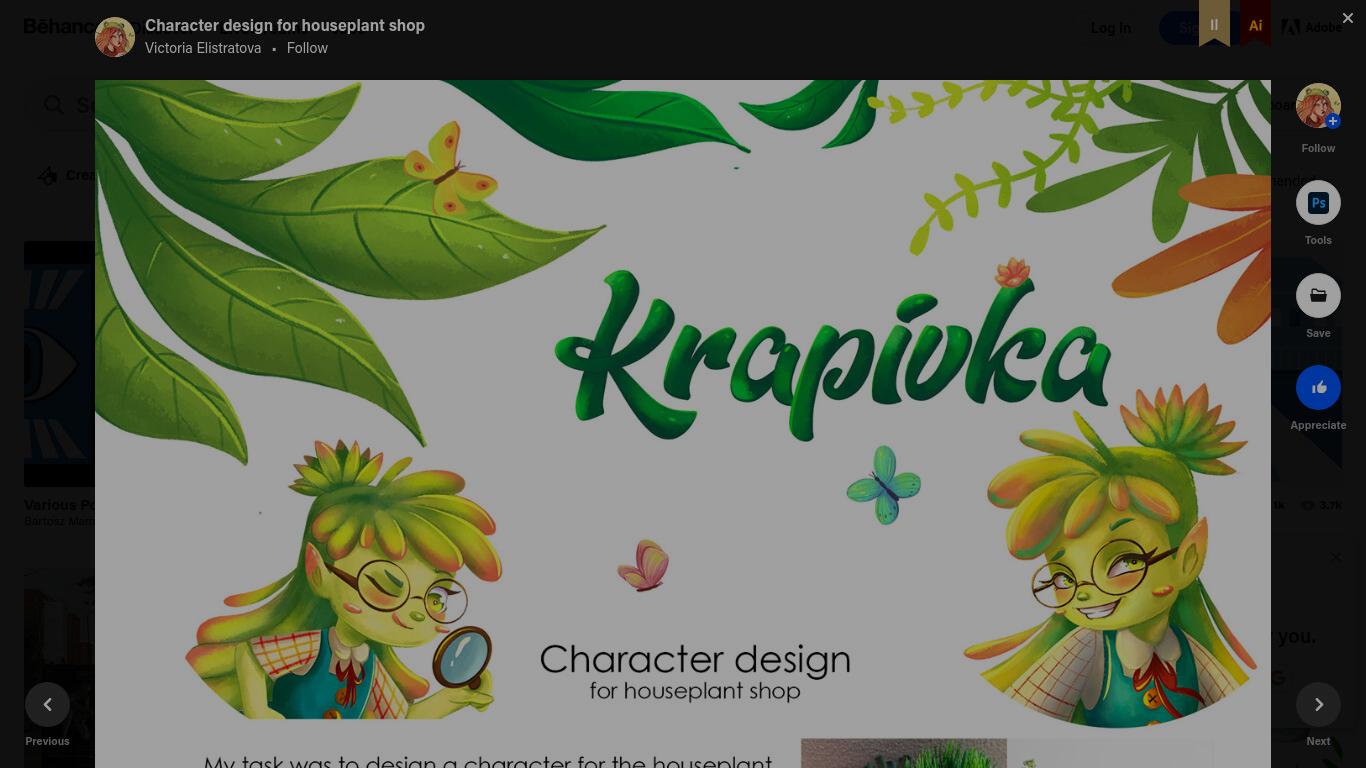This screenshot has width=1366, height=768.
Task: Click the Follow link beside author name
Action: (307, 48)
